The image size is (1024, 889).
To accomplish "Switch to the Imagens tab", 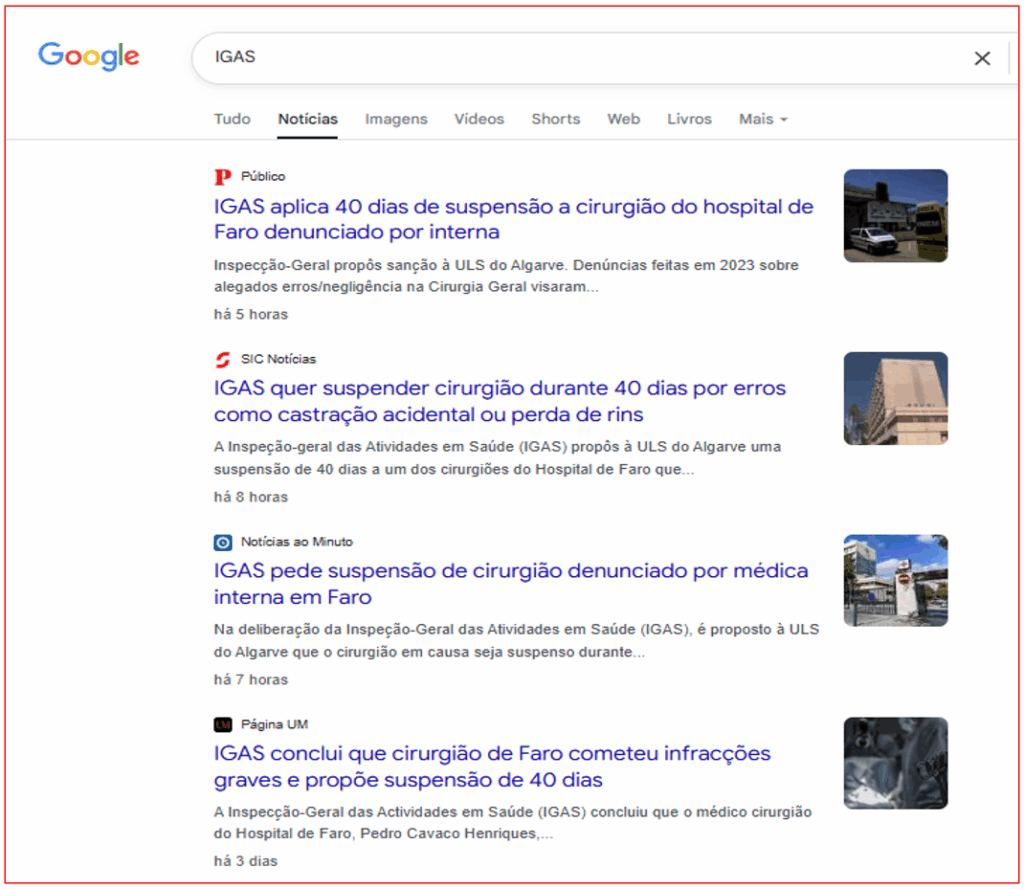I will (x=396, y=119).
